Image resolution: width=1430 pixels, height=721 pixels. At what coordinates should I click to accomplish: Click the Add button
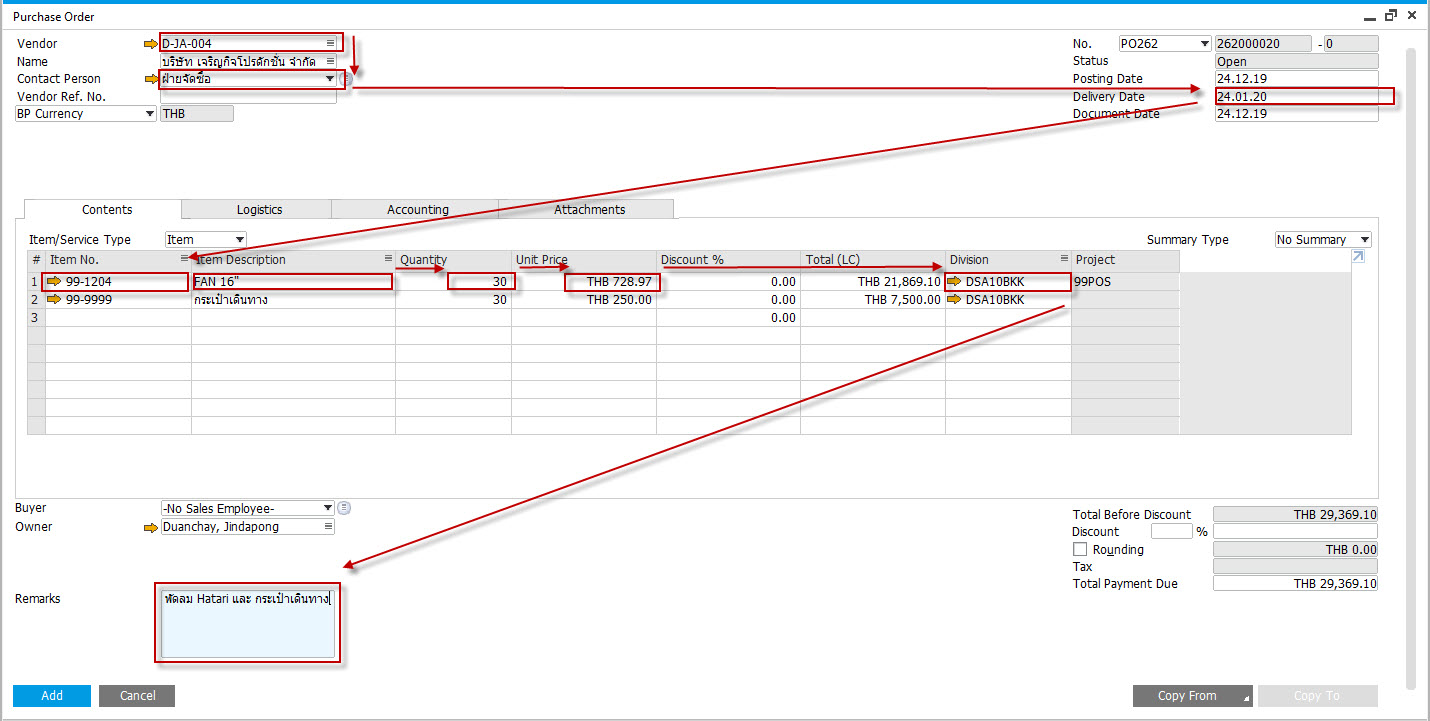pyautogui.click(x=52, y=696)
